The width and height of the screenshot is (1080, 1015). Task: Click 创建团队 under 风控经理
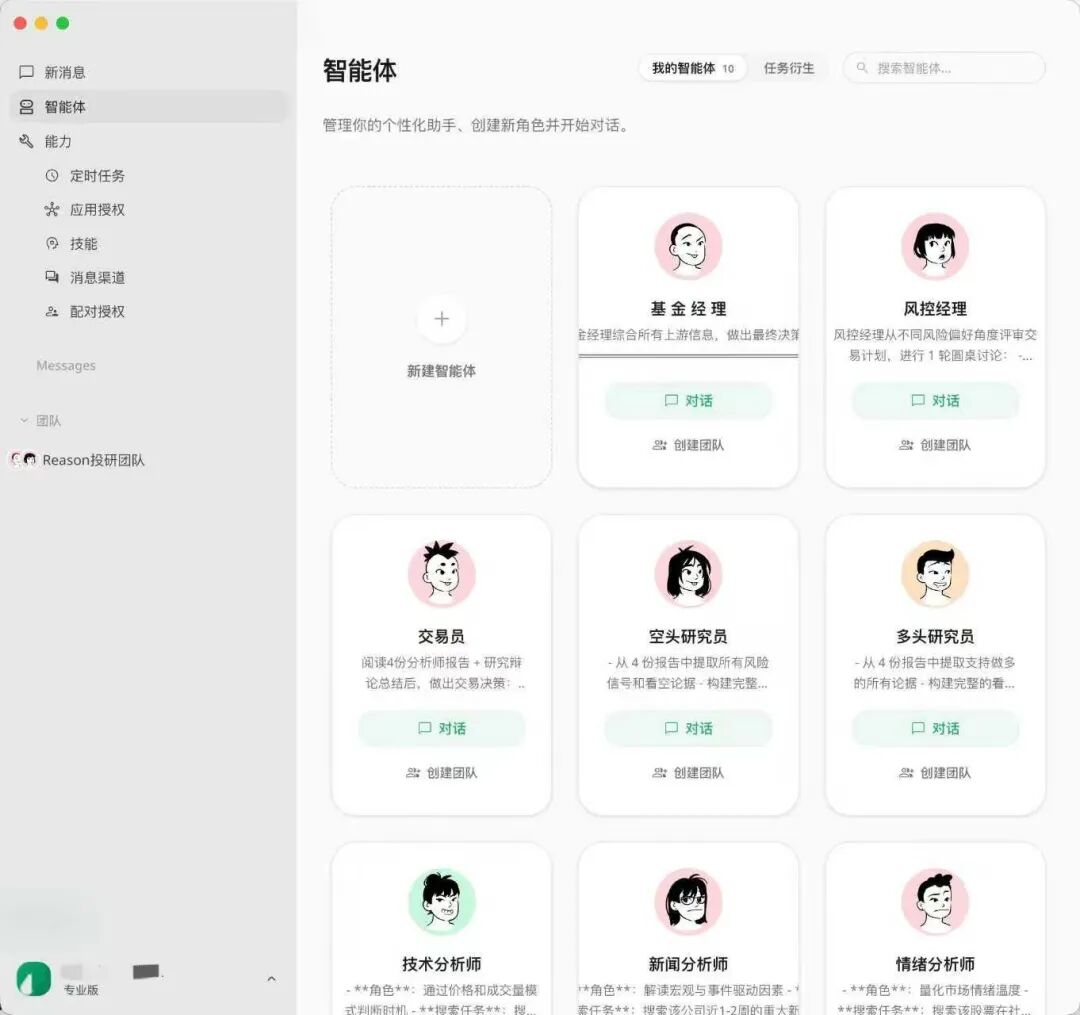(x=935, y=445)
